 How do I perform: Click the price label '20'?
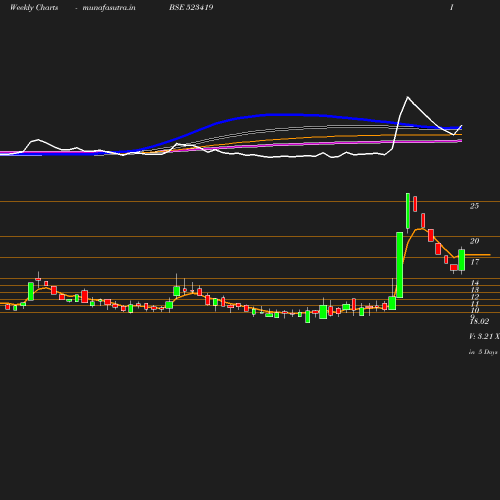(x=474, y=241)
